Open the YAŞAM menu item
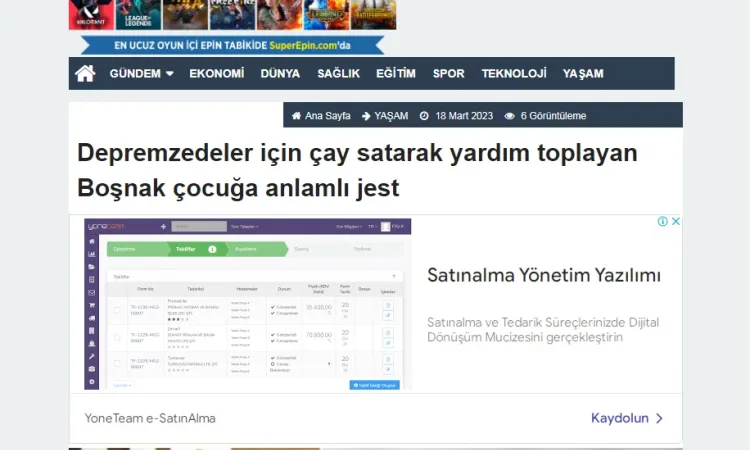Viewport: 750px width, 450px height. pos(583,74)
